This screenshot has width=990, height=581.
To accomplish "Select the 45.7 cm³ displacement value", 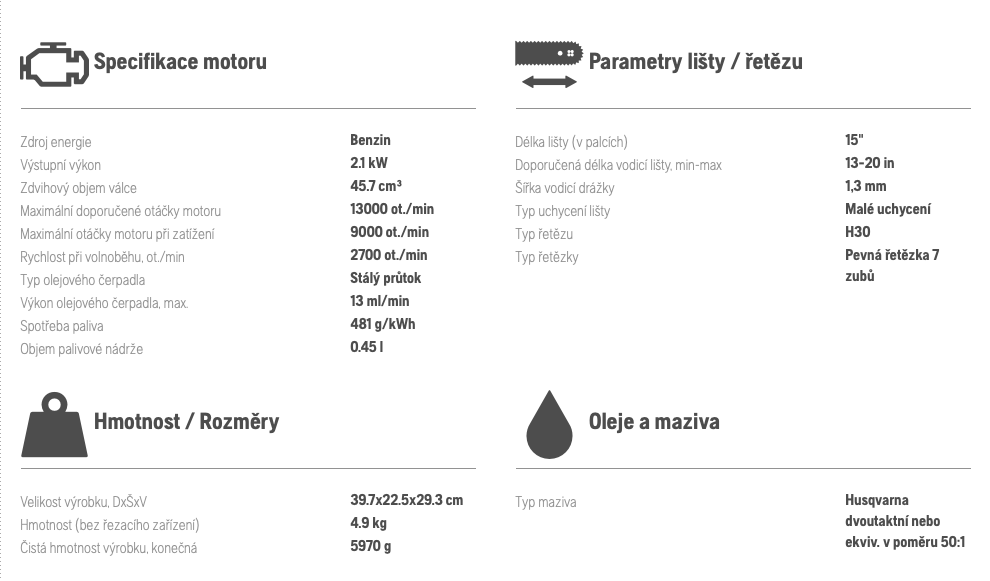I will (x=376, y=186).
